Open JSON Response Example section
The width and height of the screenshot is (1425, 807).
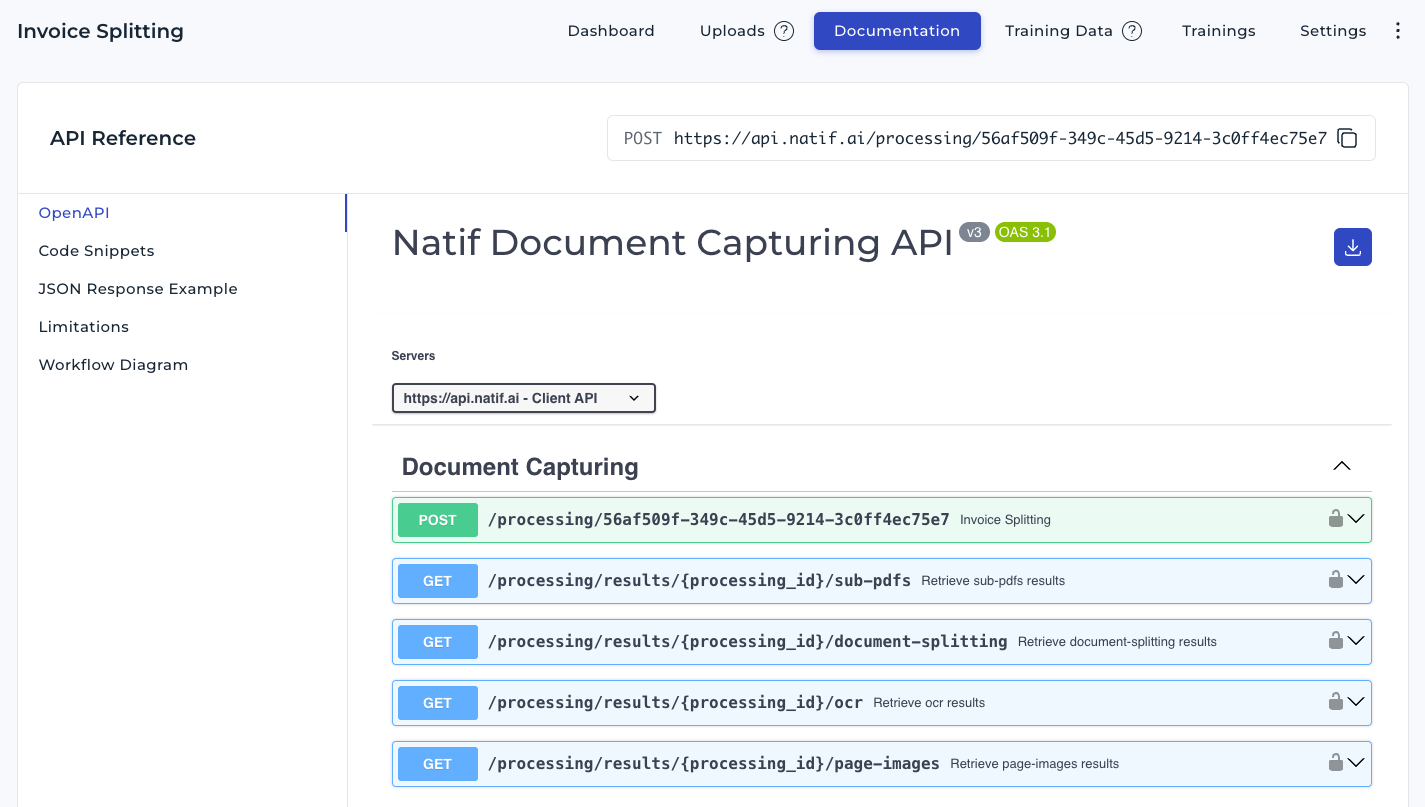138,289
